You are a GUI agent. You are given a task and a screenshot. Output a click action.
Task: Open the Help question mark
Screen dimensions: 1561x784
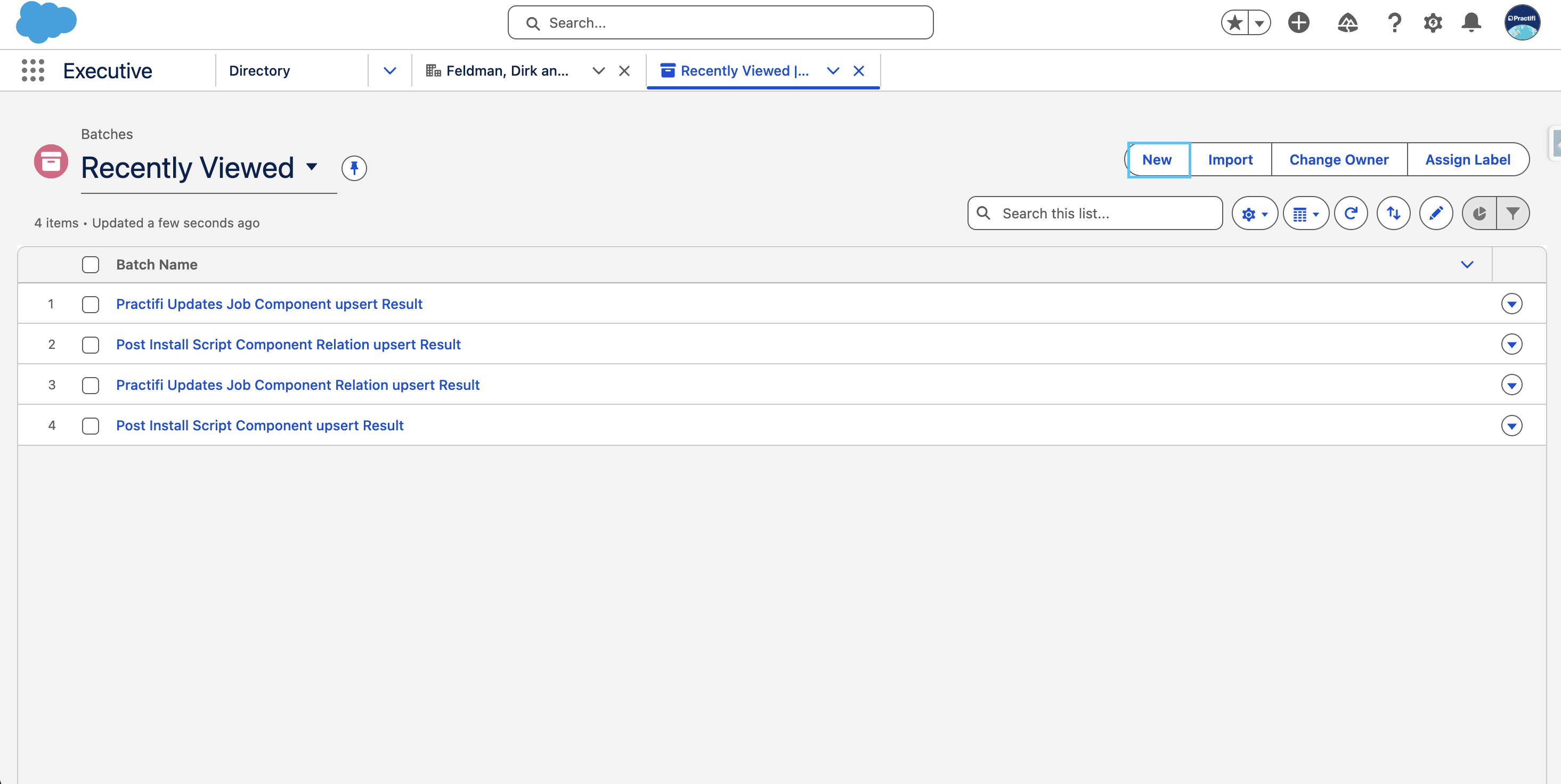point(1394,23)
